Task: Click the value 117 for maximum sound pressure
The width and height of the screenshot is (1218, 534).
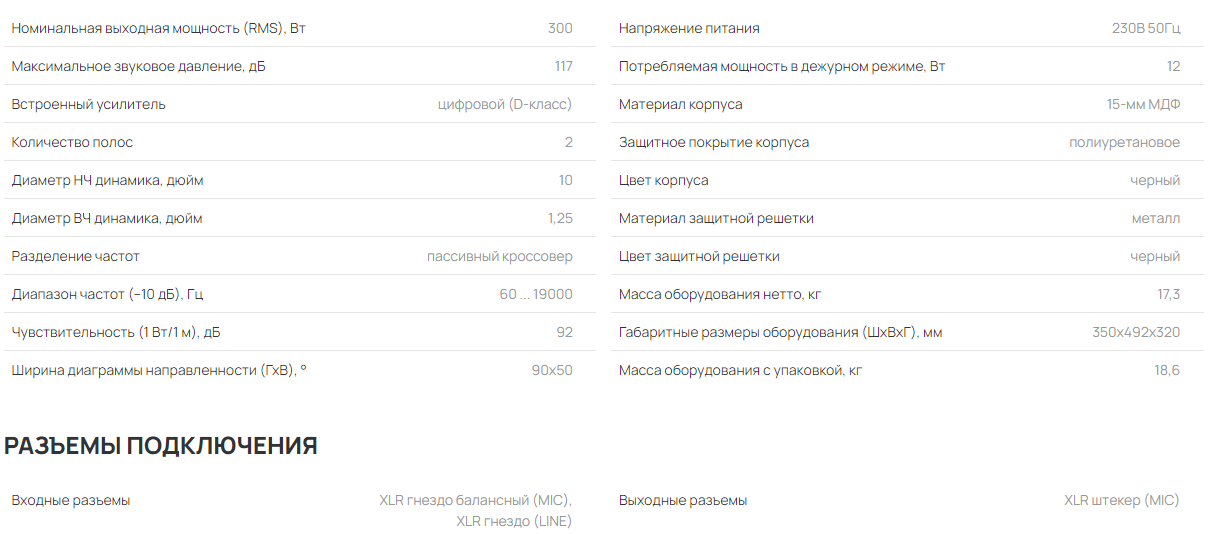Action: point(563,66)
